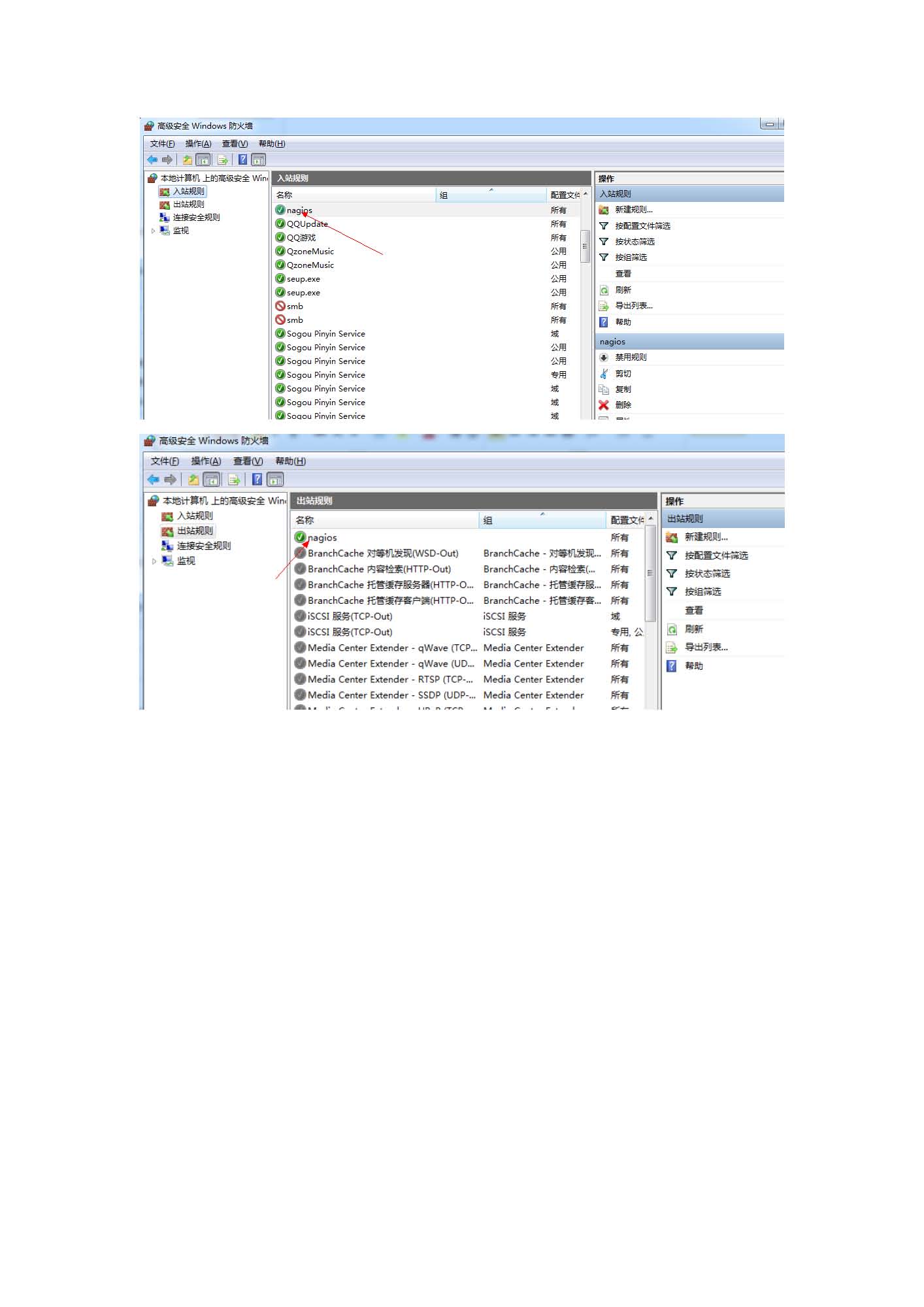Click export list icon in inbound window toolbar

223,159
